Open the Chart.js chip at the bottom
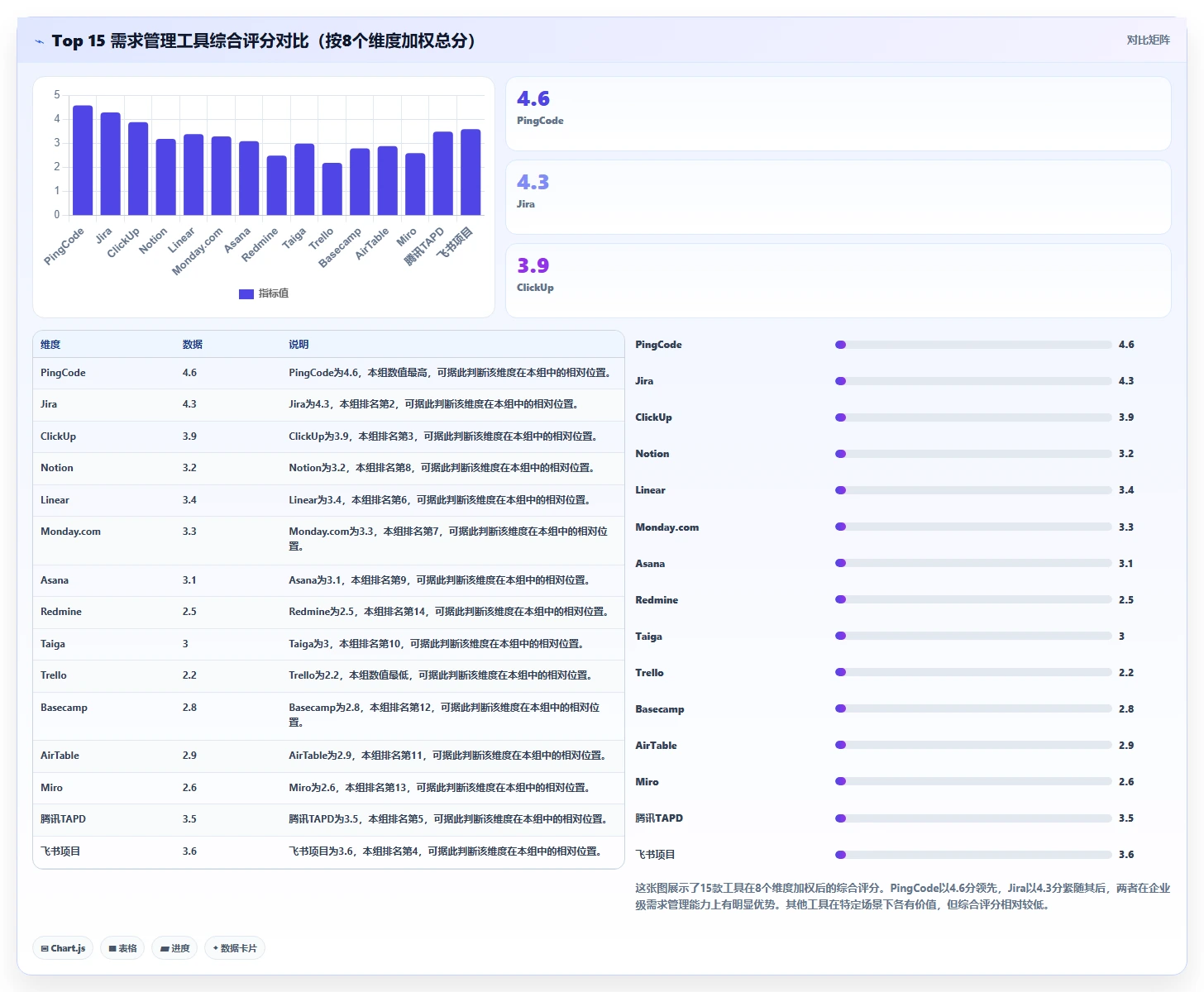The width and height of the screenshot is (1204, 992). [x=63, y=948]
